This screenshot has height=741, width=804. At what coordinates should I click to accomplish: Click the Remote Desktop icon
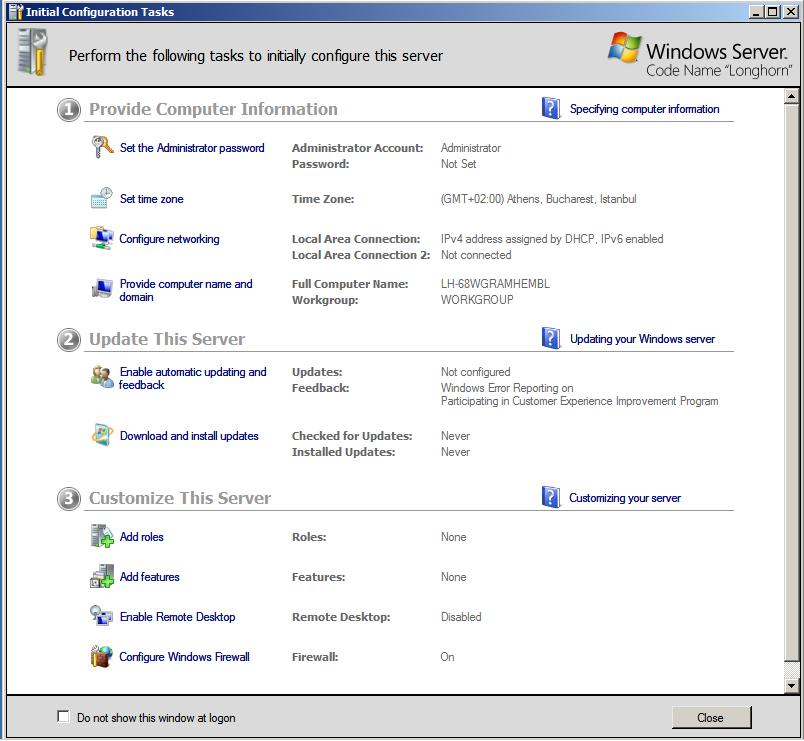[x=101, y=615]
